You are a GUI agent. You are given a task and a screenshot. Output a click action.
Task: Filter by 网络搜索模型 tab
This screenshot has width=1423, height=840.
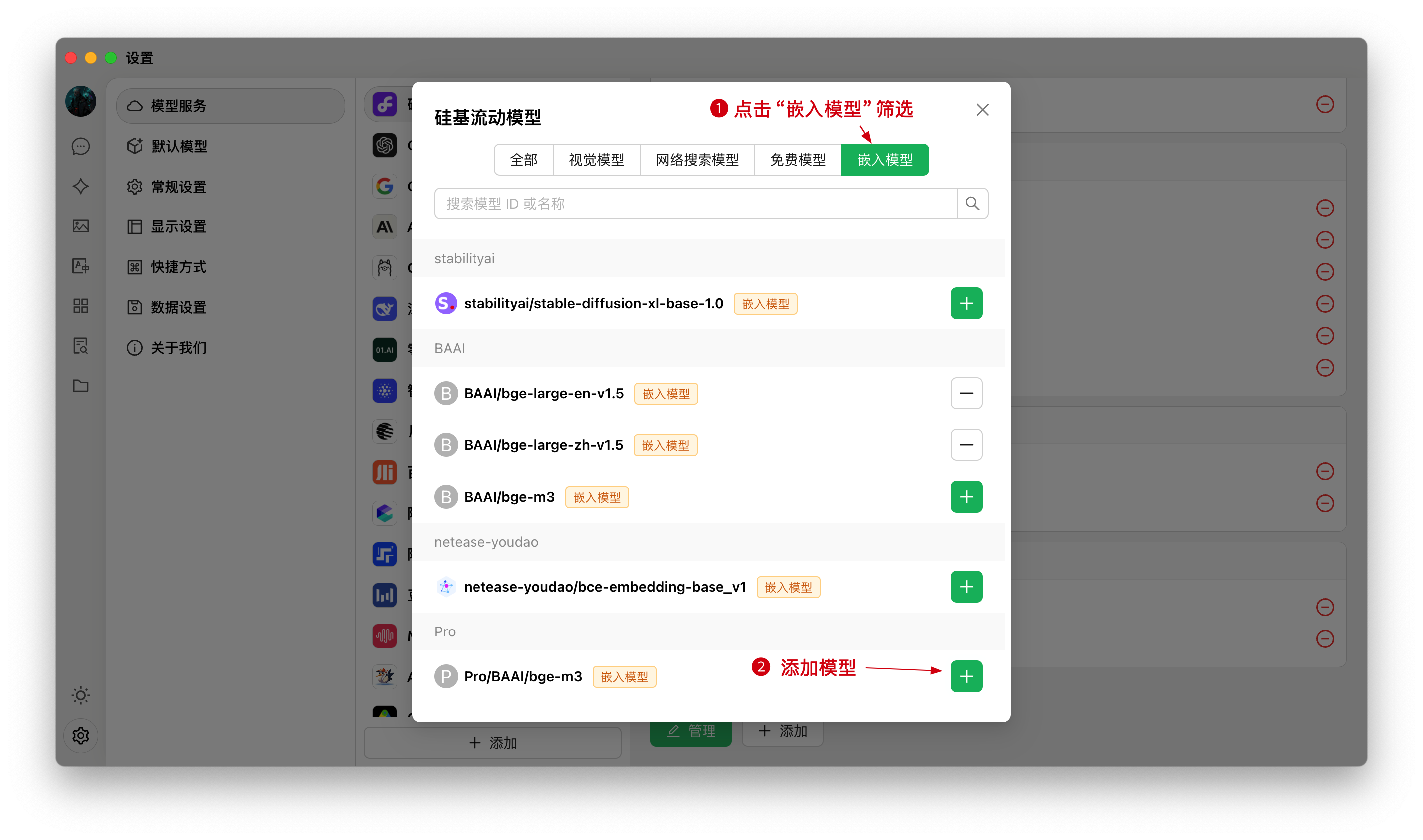coord(697,160)
